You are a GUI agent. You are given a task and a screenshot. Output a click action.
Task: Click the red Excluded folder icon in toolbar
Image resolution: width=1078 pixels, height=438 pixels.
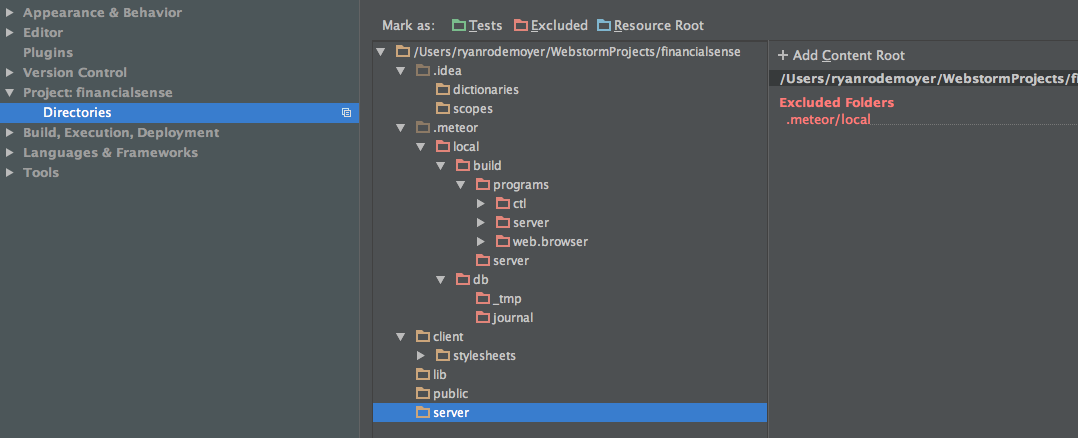pos(521,25)
